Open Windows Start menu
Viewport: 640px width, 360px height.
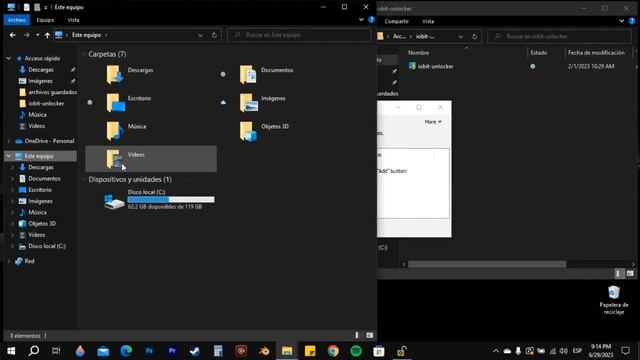[x=11, y=351]
